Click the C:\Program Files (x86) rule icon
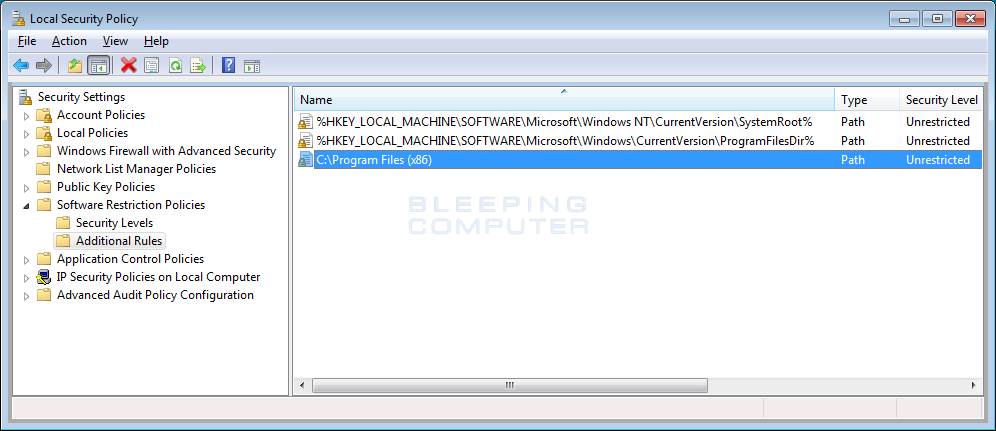The image size is (996, 431). tap(306, 160)
